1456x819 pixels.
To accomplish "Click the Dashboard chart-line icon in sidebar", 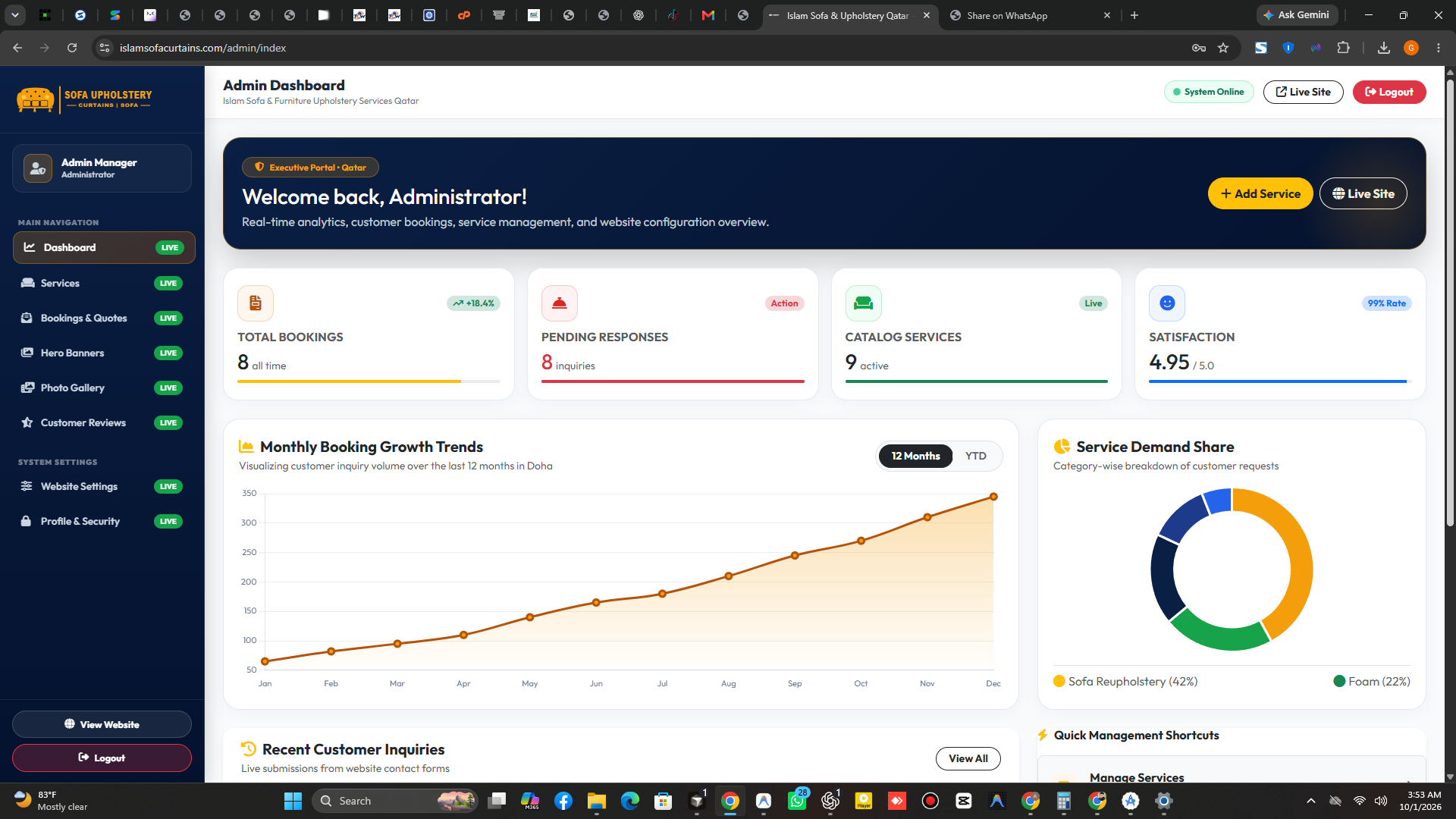I will (30, 247).
